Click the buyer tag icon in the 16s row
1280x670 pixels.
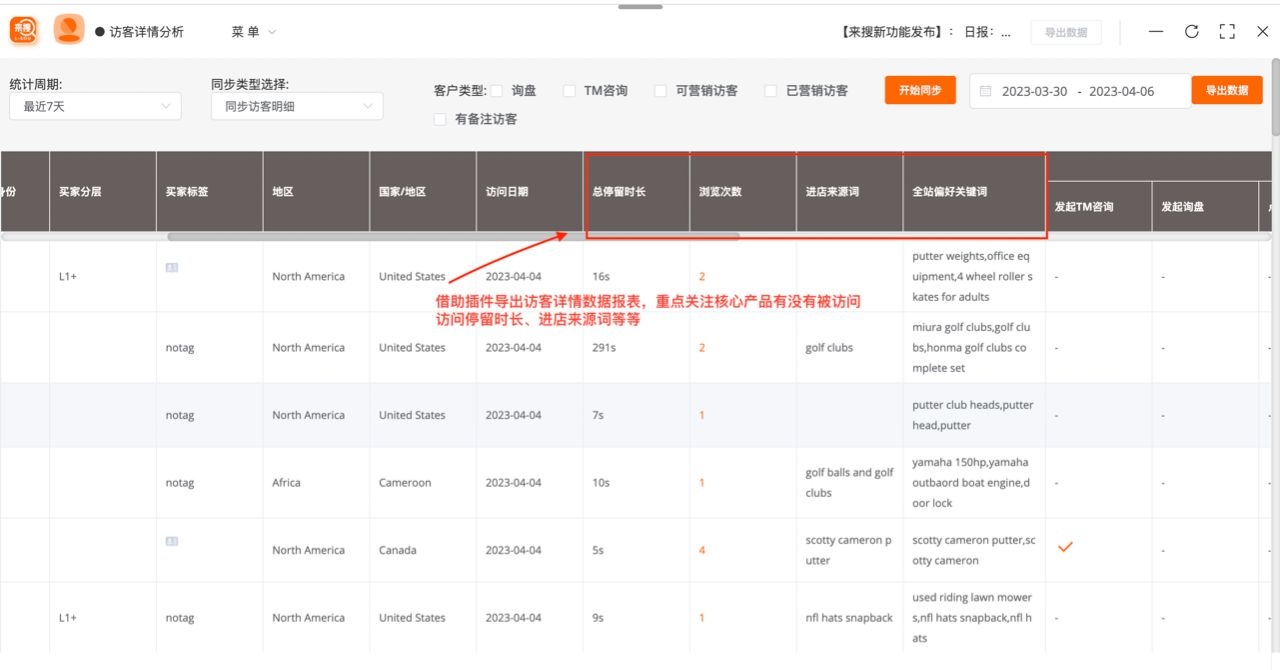pos(172,268)
